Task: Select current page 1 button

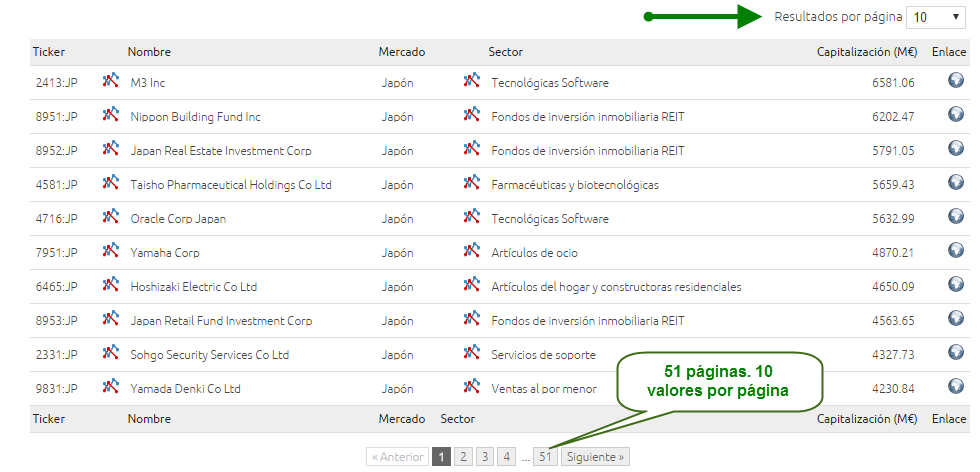Action: (441, 457)
